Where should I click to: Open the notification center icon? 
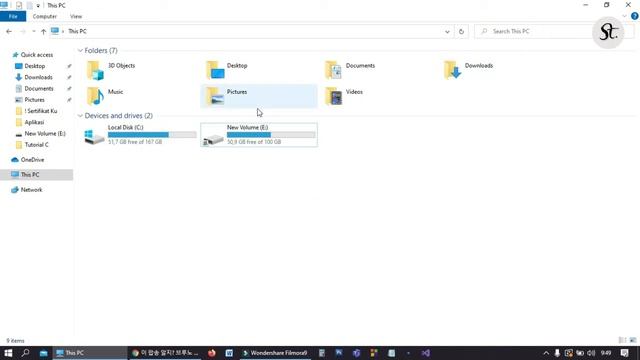pos(624,353)
